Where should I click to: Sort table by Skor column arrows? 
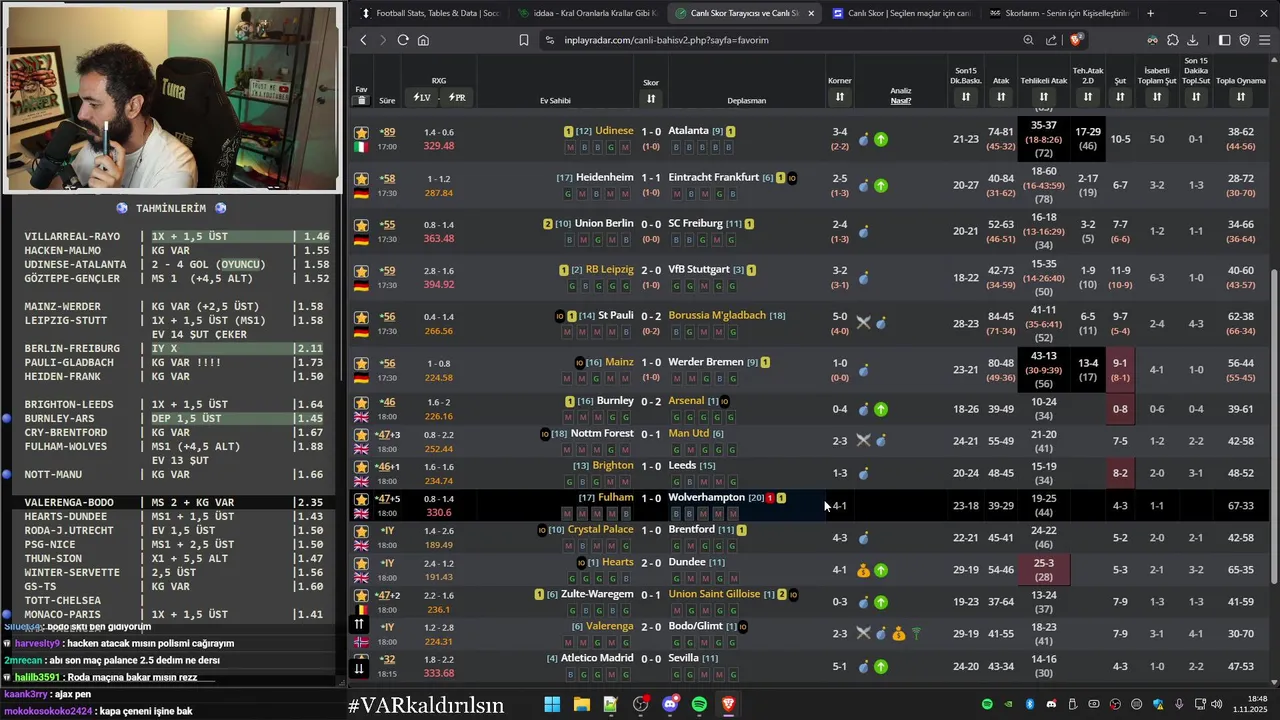pyautogui.click(x=651, y=98)
